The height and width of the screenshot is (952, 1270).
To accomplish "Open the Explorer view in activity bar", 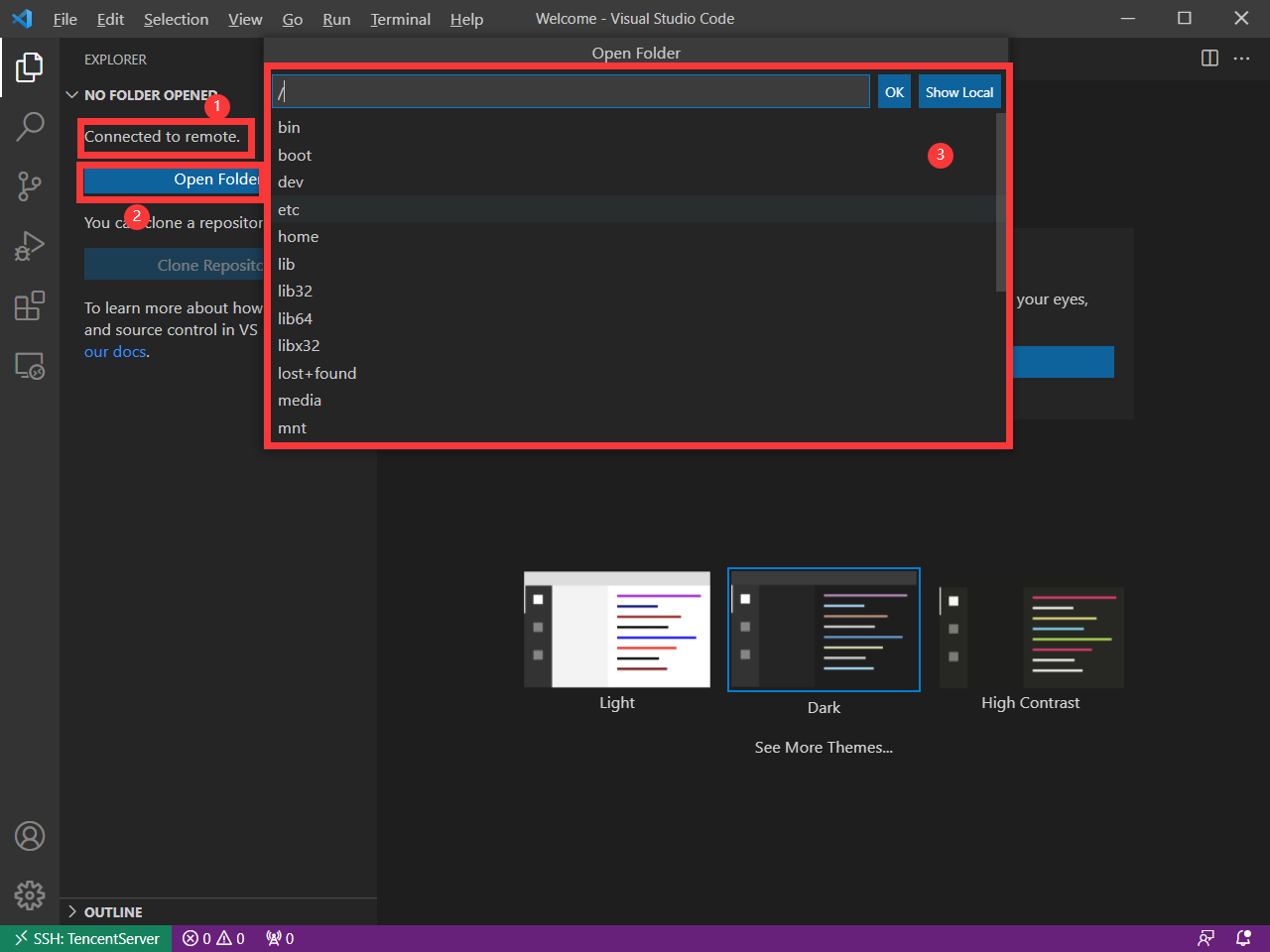I will [30, 67].
